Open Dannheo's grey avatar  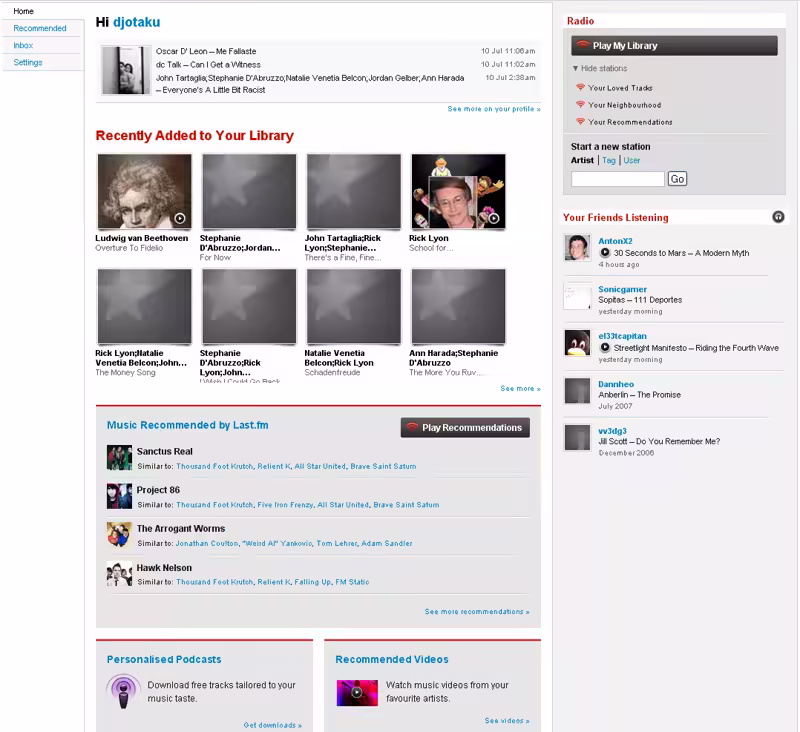(x=577, y=391)
